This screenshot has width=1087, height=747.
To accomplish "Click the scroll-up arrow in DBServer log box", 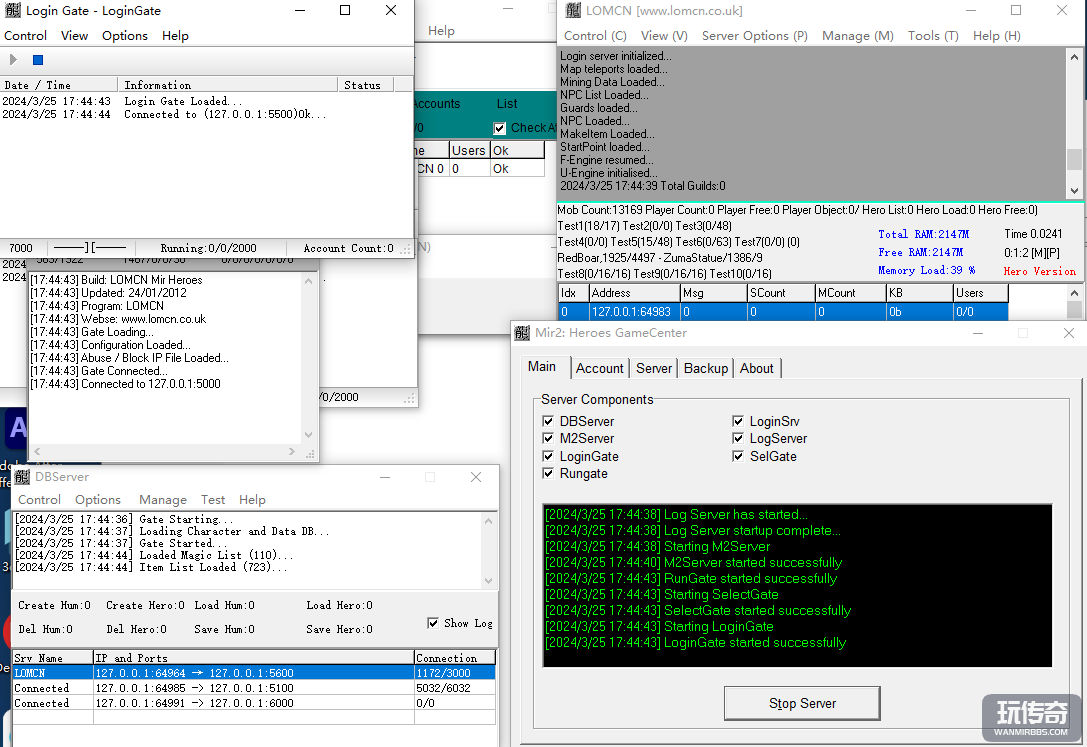I will (488, 520).
